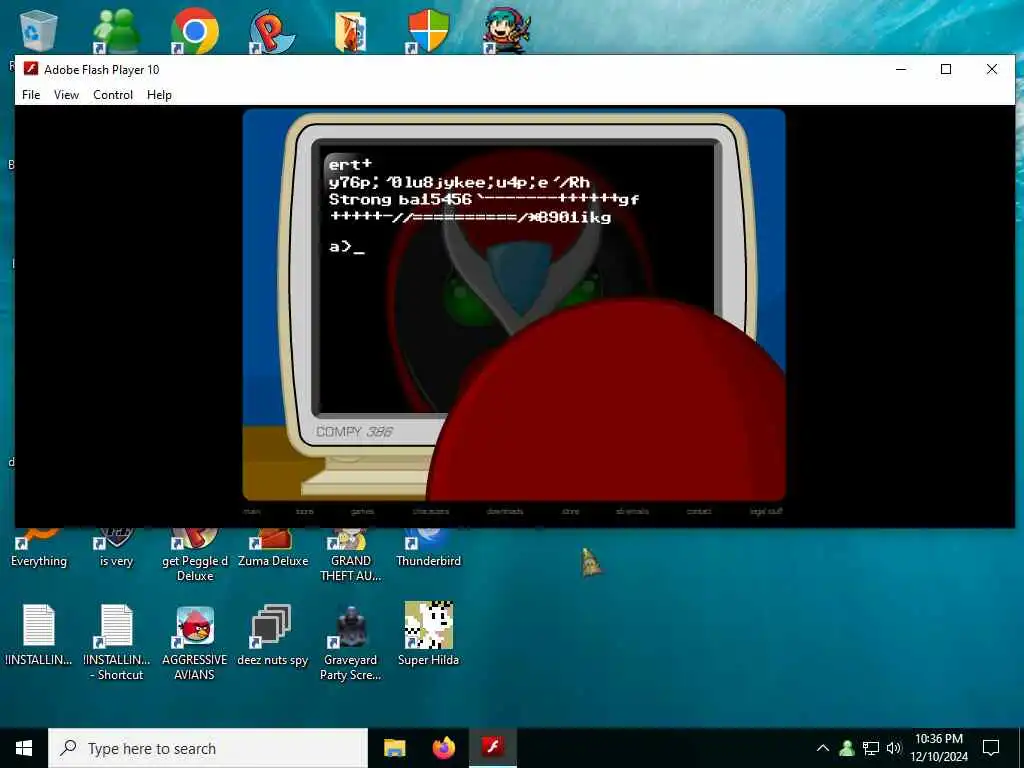Click the Adobe Flash Player title bar icon
Viewport: 1024px width, 768px height.
point(31,69)
